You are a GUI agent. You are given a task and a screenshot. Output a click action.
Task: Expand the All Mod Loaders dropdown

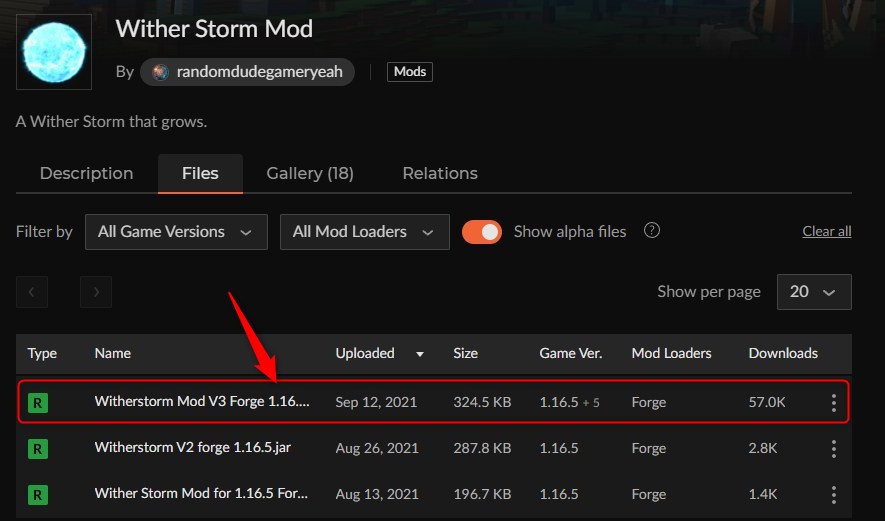365,231
